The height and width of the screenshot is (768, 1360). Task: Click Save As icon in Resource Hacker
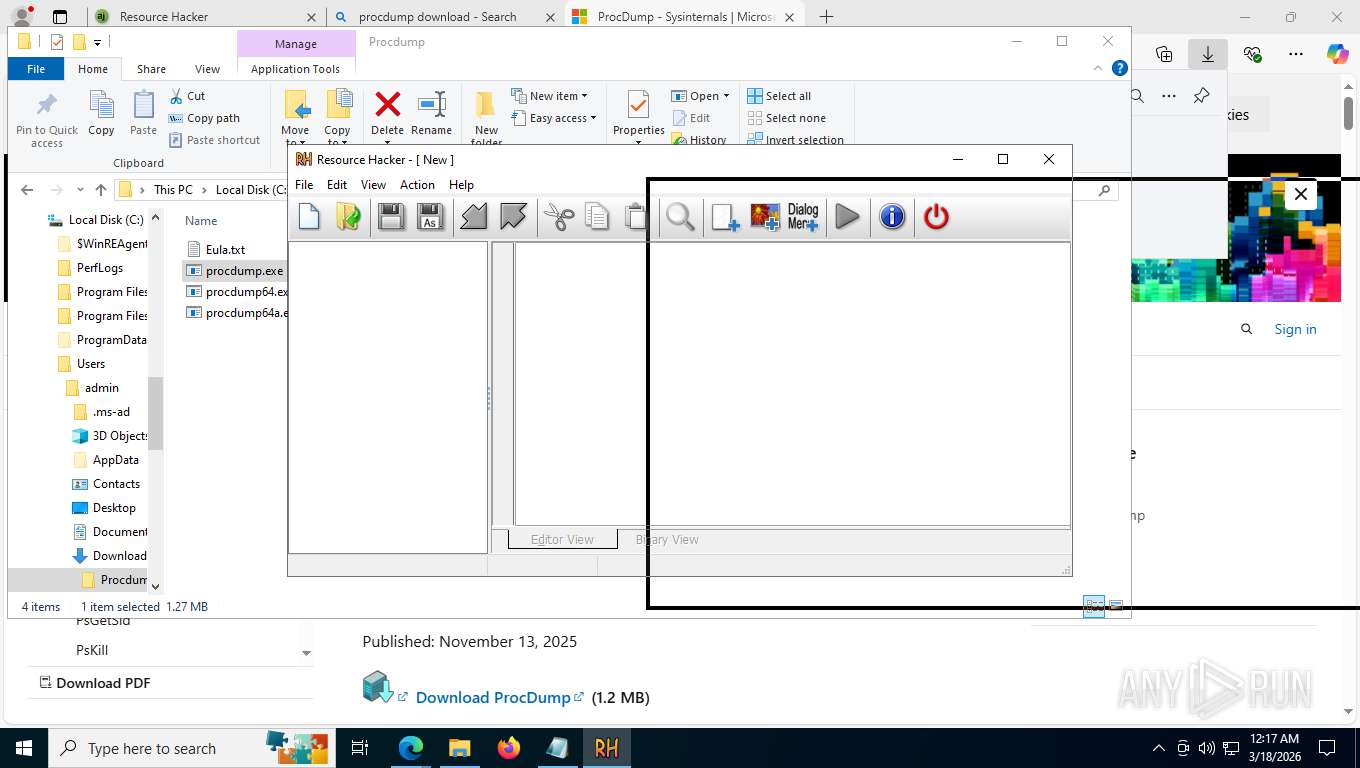[430, 216]
